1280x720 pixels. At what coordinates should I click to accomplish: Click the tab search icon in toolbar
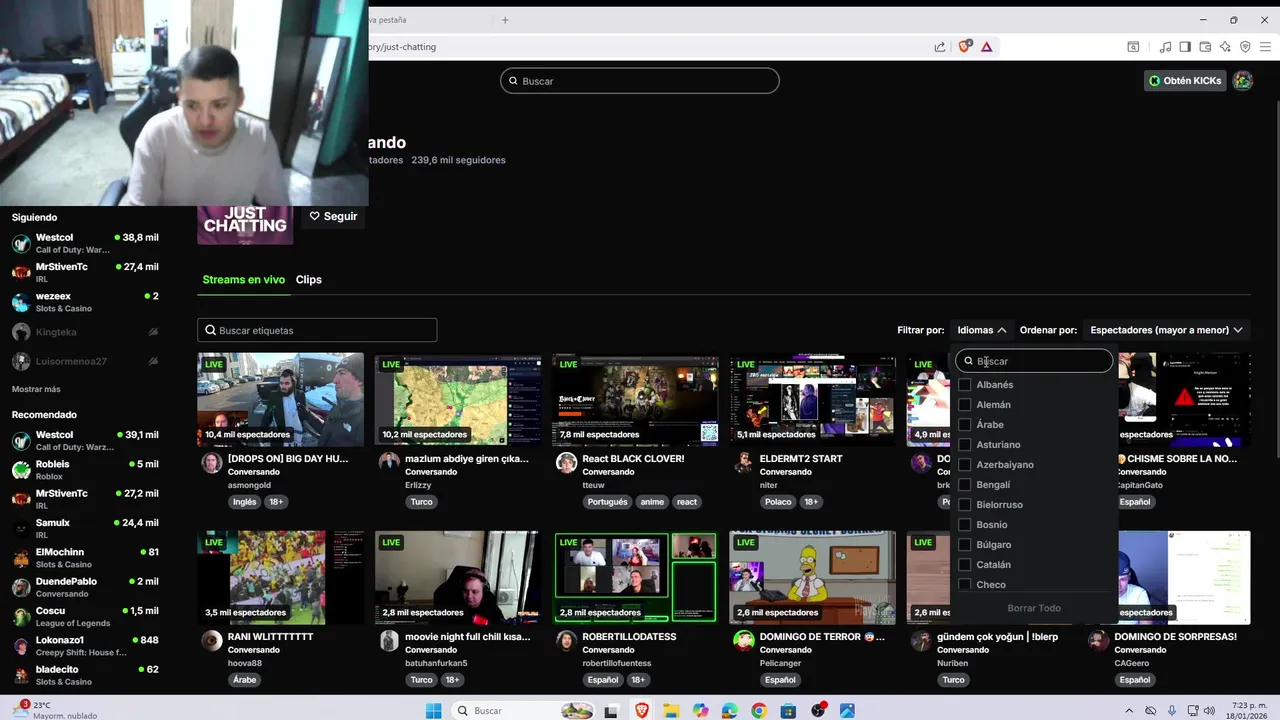coord(1133,46)
